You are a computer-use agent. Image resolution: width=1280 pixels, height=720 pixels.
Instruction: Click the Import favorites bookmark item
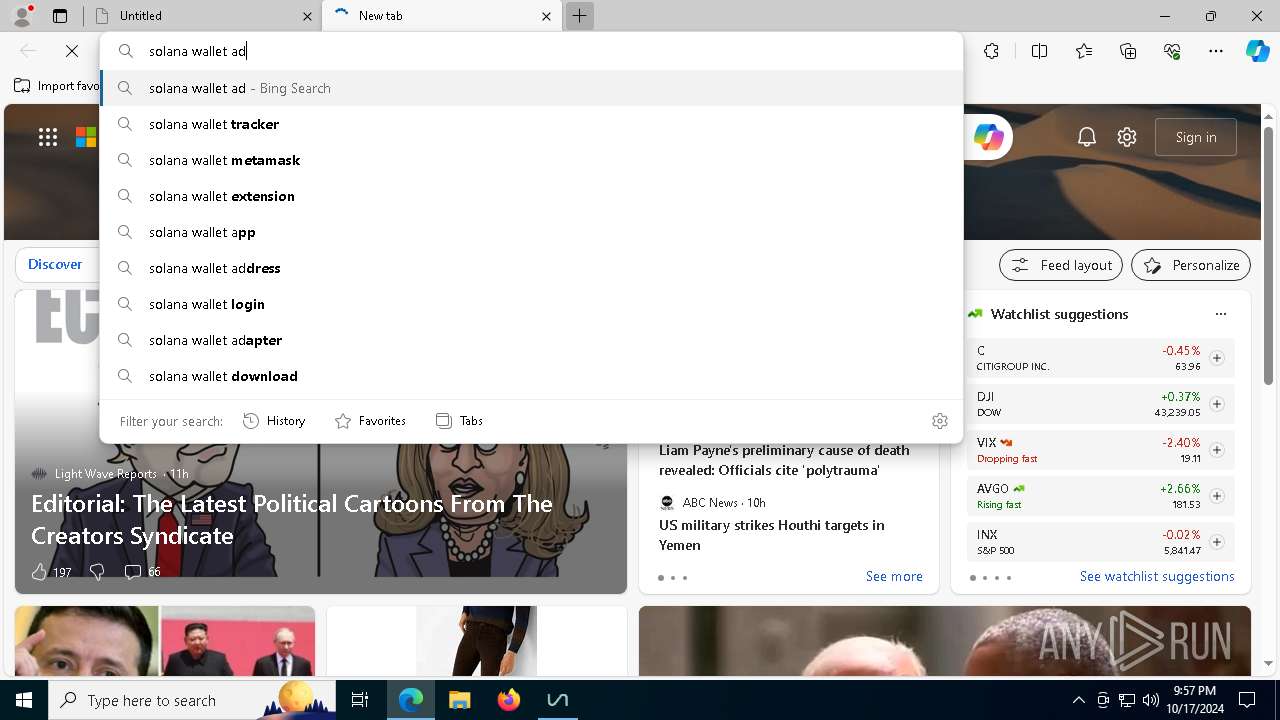tap(57, 86)
